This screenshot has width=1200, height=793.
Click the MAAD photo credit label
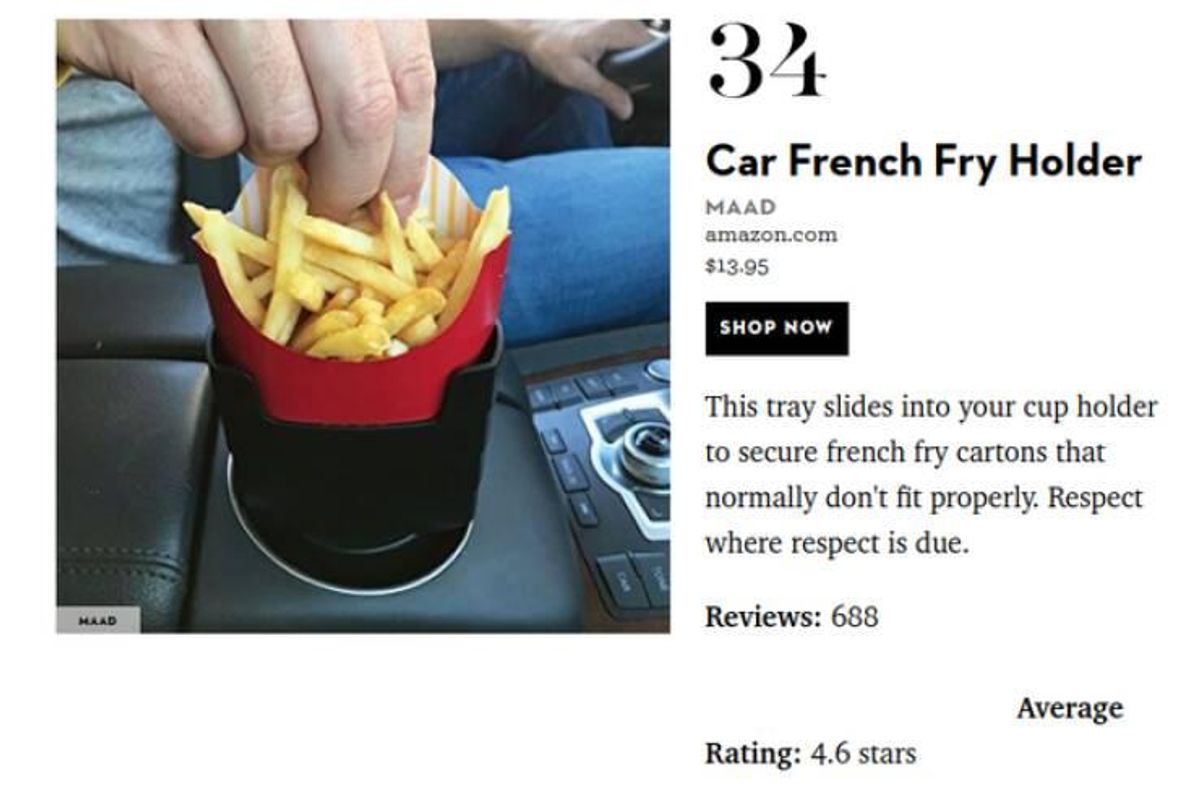click(x=98, y=620)
